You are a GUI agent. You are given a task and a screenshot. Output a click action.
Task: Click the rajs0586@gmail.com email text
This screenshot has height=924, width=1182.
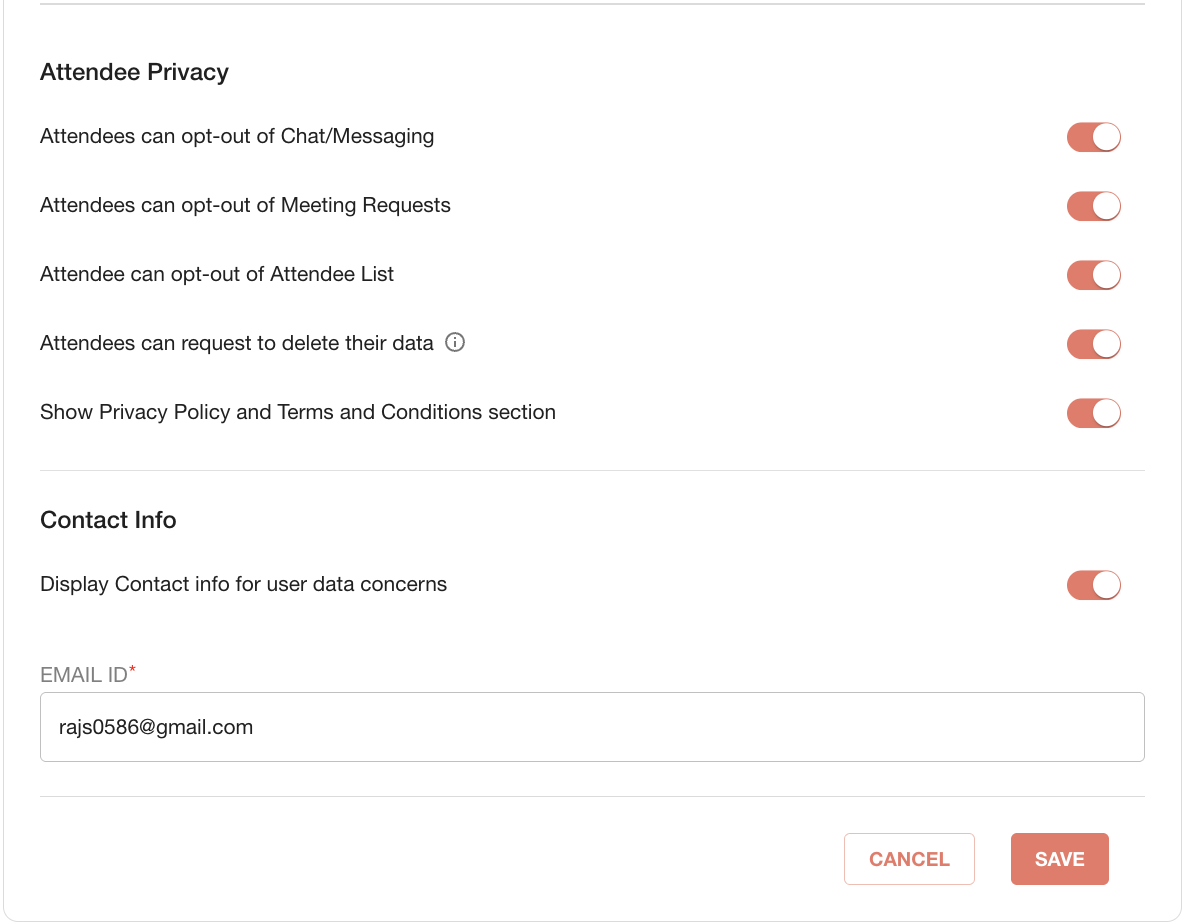[x=156, y=727]
